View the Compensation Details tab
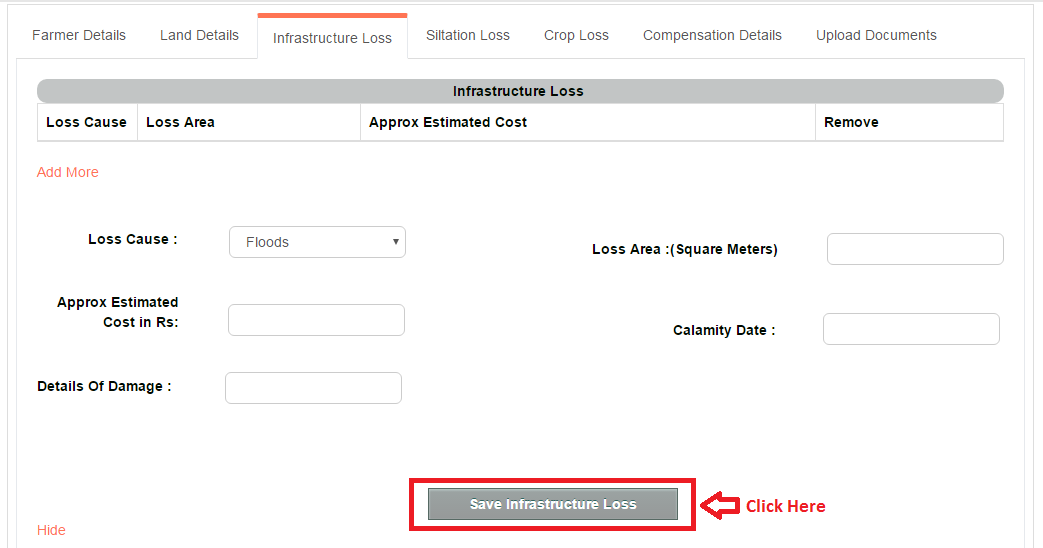1043x548 pixels. (x=712, y=35)
